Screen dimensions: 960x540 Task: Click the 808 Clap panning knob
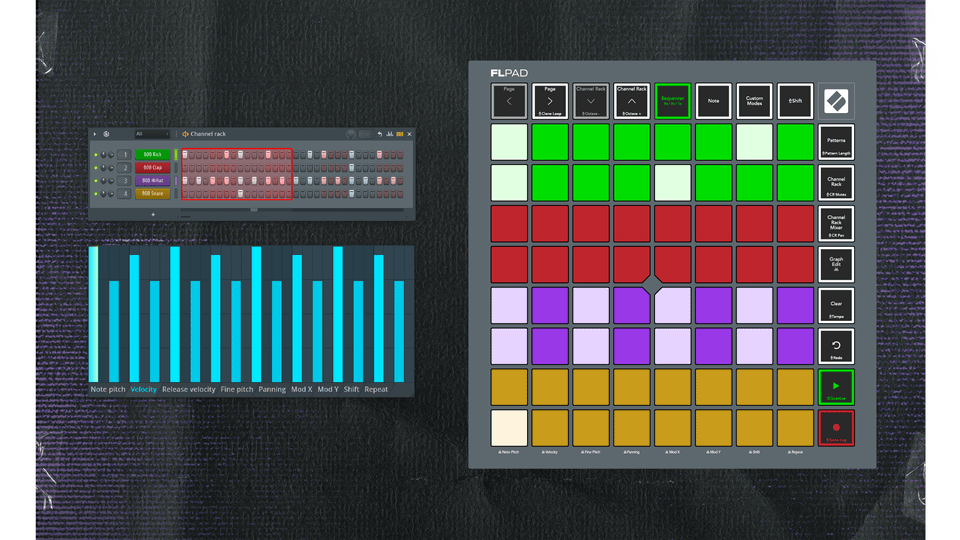pos(103,168)
